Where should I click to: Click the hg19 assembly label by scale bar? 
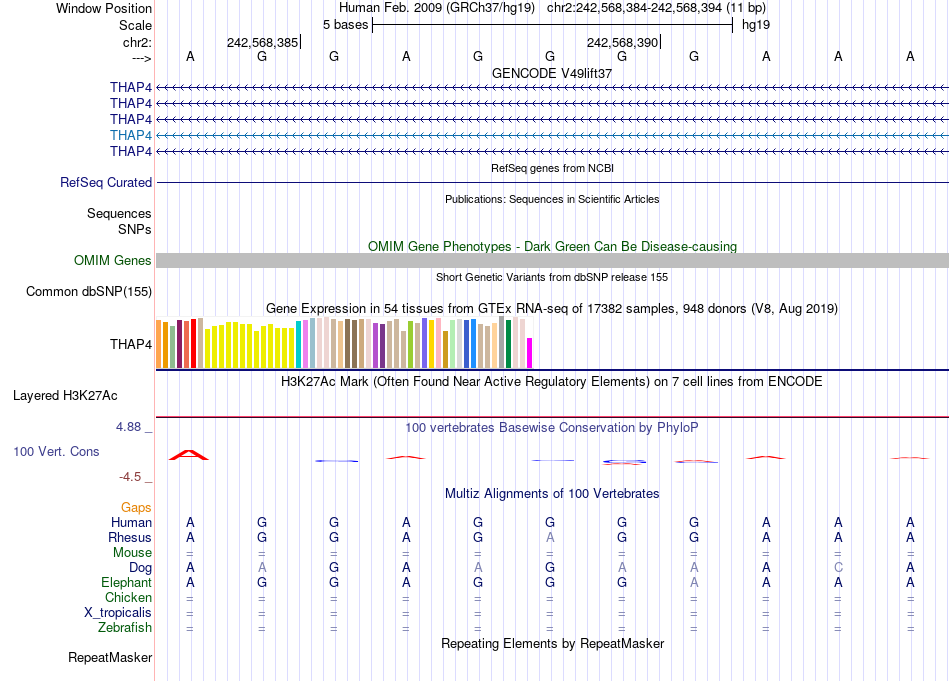(x=756, y=25)
